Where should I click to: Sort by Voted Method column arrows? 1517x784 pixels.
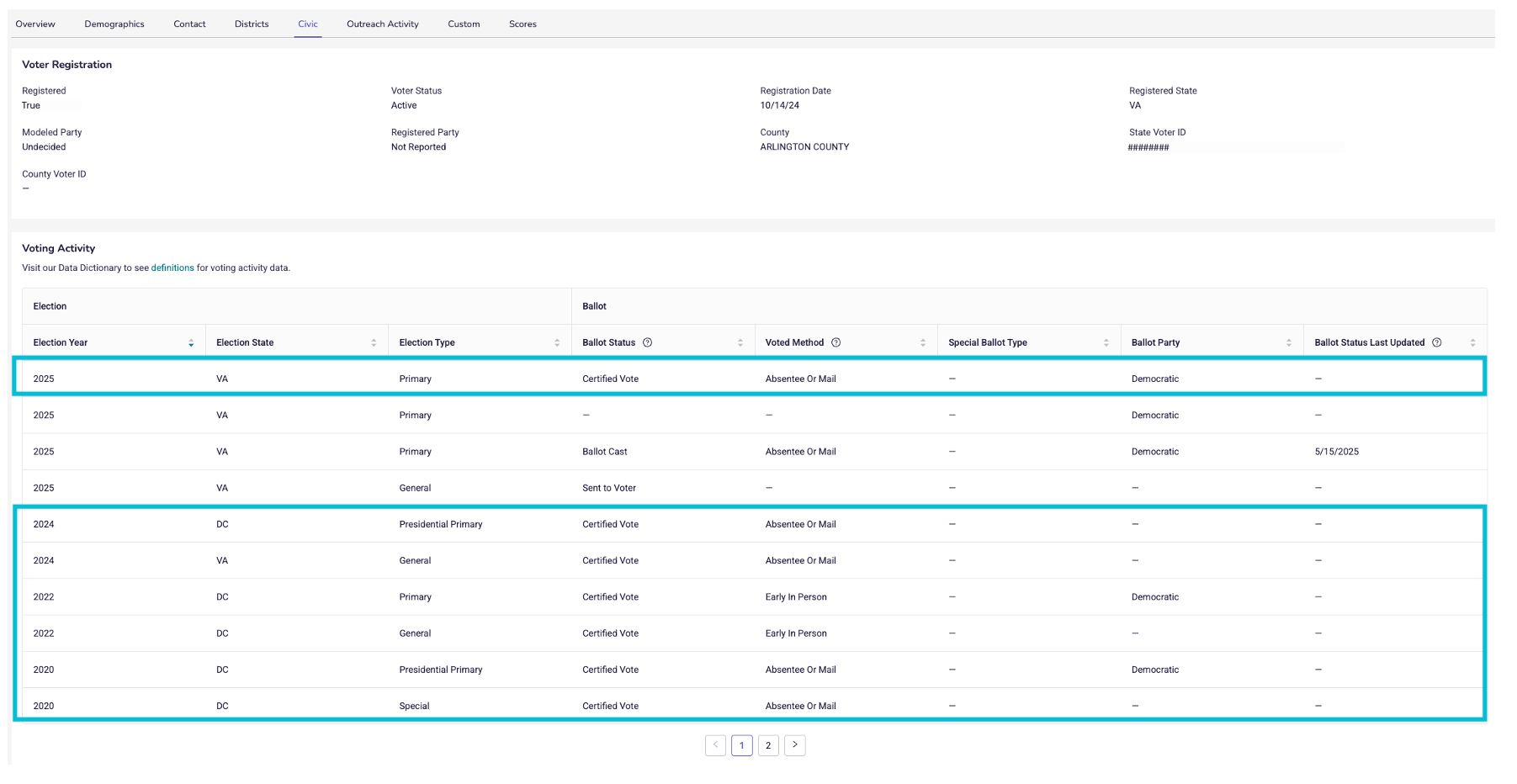pyautogui.click(x=923, y=342)
